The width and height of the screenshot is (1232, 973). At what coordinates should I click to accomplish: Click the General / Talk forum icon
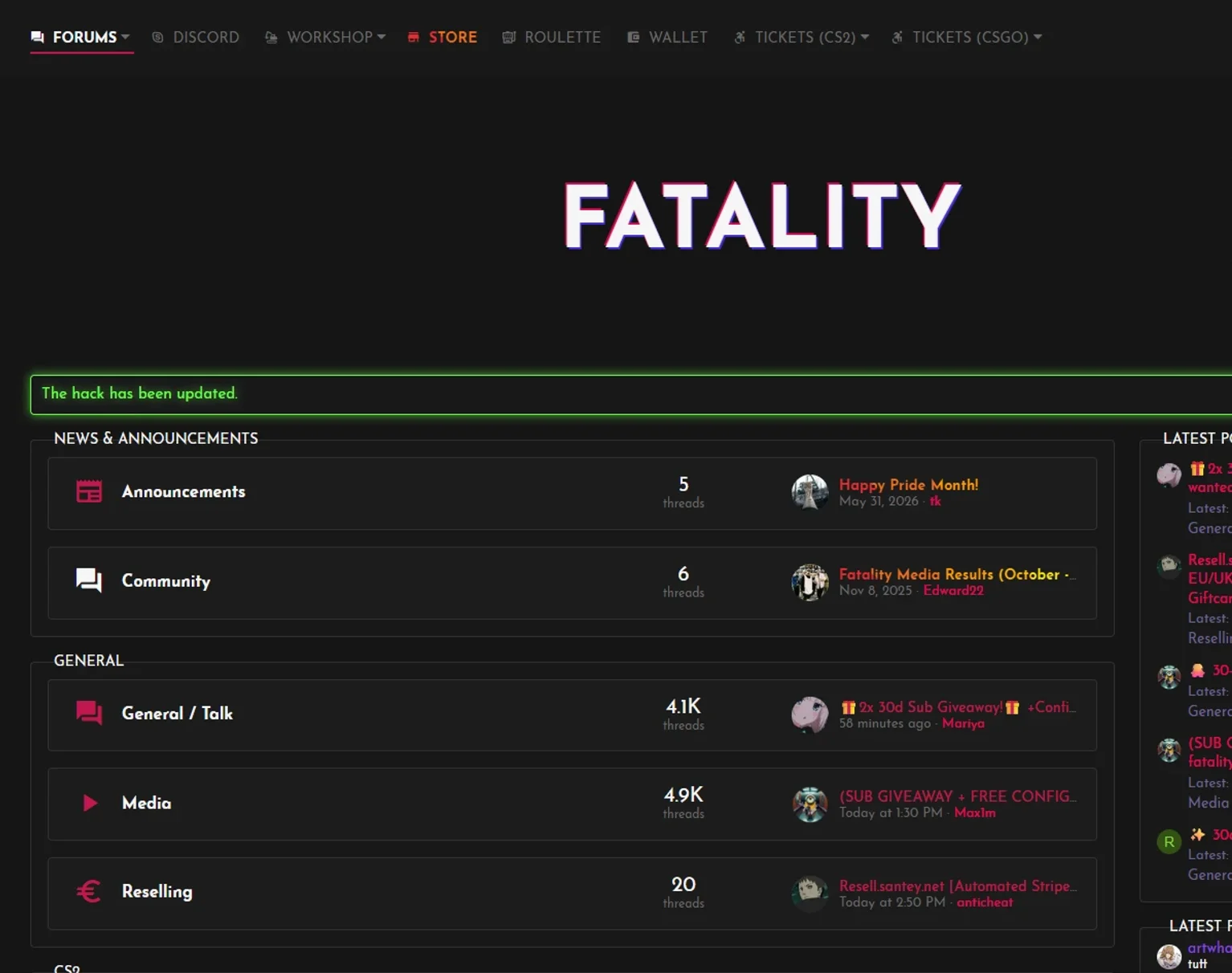[89, 713]
